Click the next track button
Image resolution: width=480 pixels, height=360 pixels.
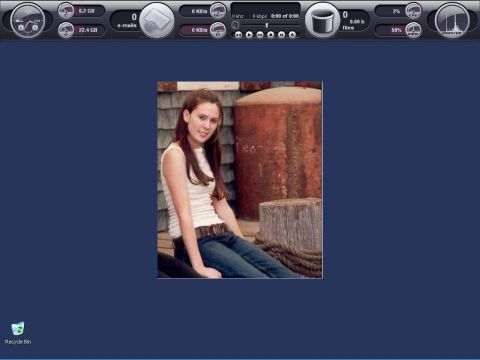click(x=260, y=34)
